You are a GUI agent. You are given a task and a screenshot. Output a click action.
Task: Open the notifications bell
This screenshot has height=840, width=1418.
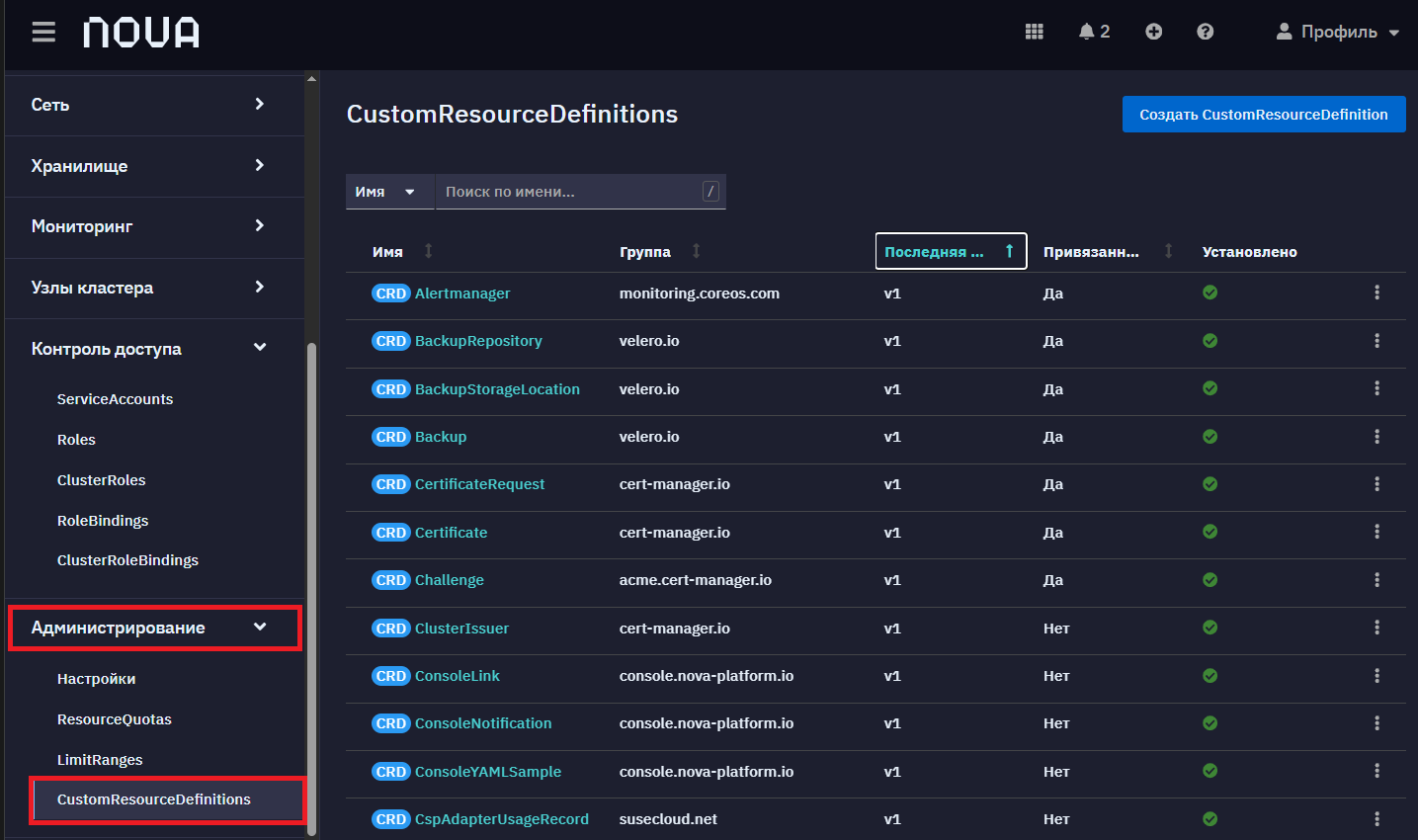(x=1094, y=32)
